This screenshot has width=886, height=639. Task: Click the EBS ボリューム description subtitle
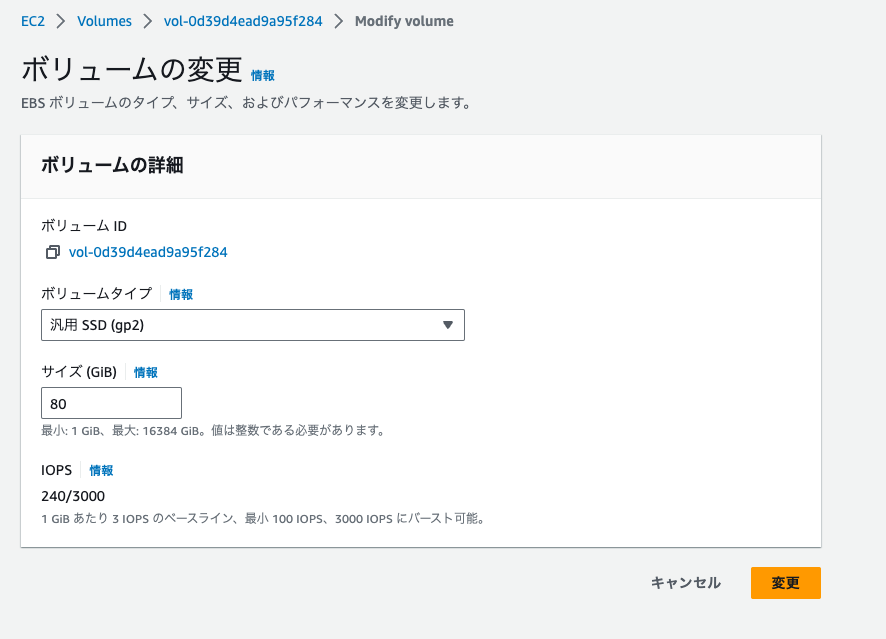(x=246, y=103)
